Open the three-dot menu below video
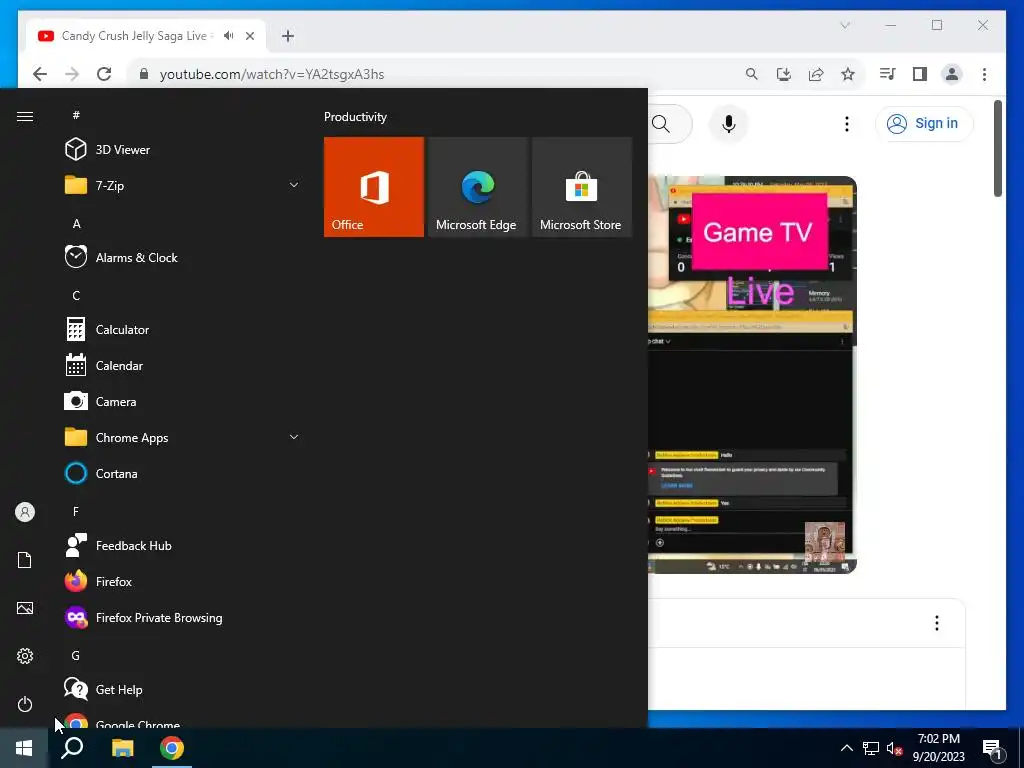The image size is (1024, 768). pos(936,623)
